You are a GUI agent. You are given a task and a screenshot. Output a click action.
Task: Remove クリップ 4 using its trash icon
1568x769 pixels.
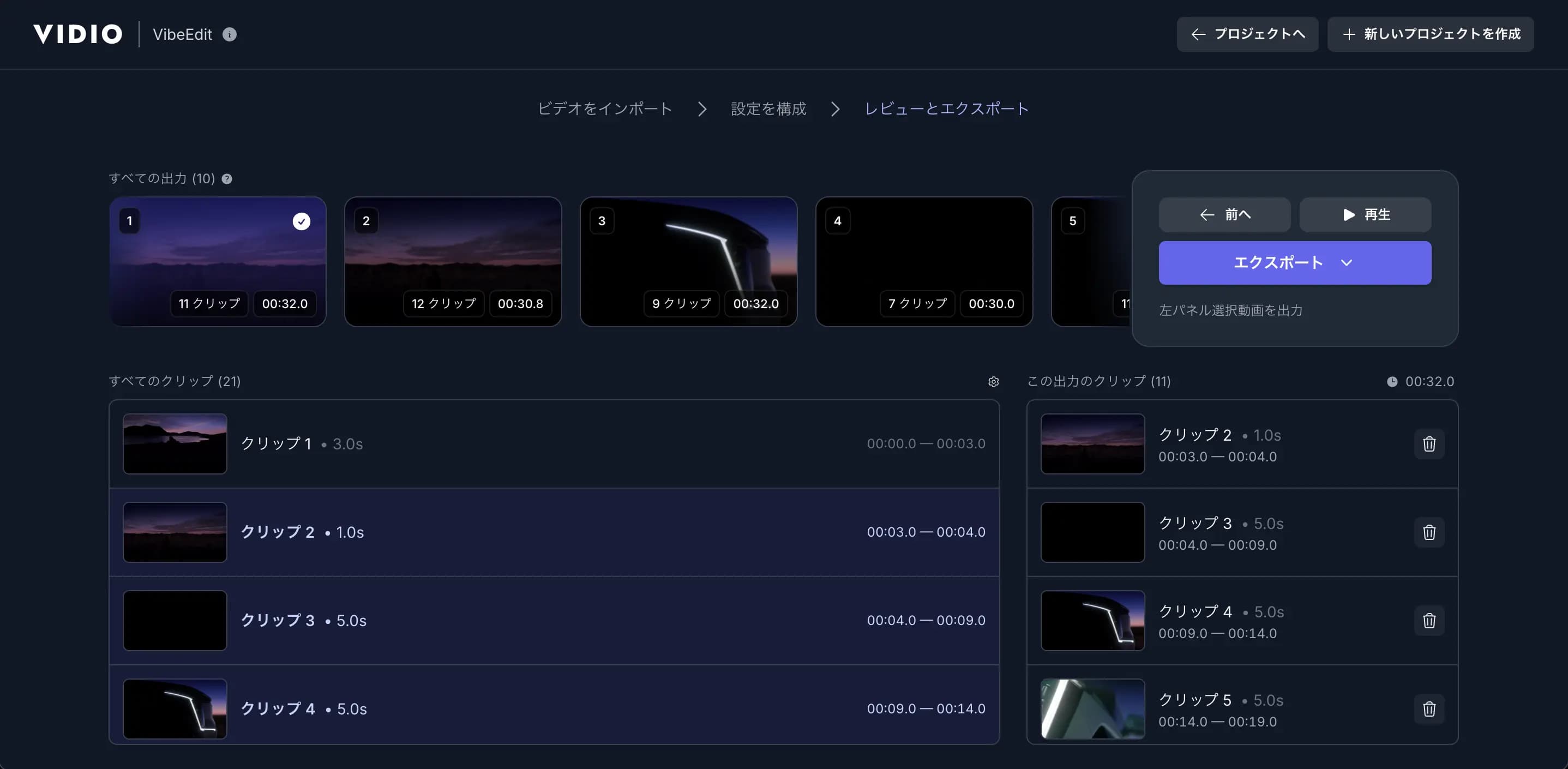tap(1428, 621)
